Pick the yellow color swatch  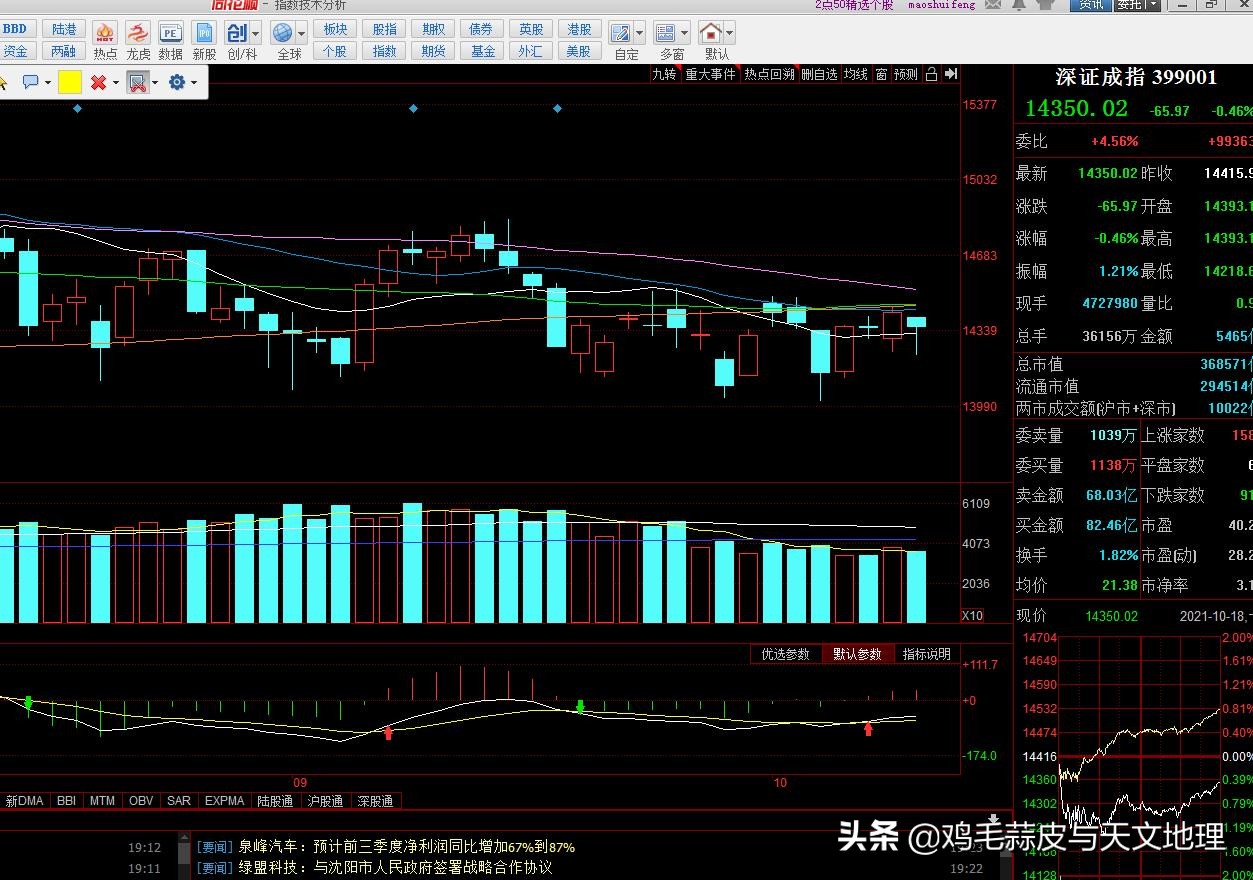70,83
